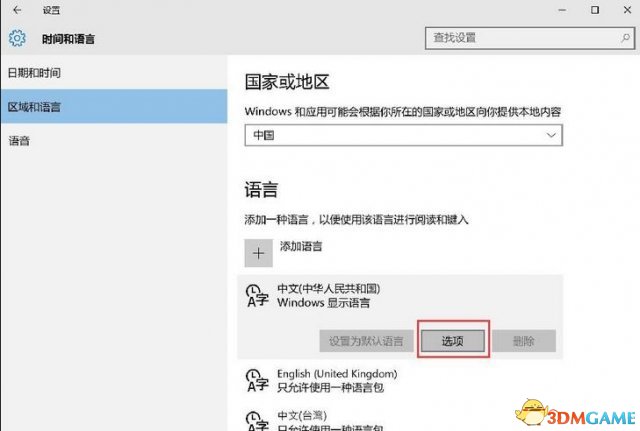
Task: Click the plus icon to add language
Action: pos(258,253)
